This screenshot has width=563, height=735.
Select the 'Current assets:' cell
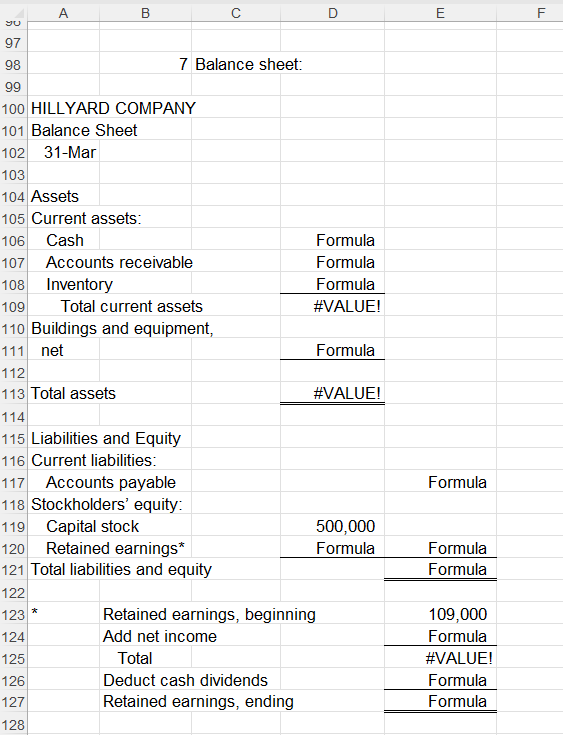pos(86,218)
